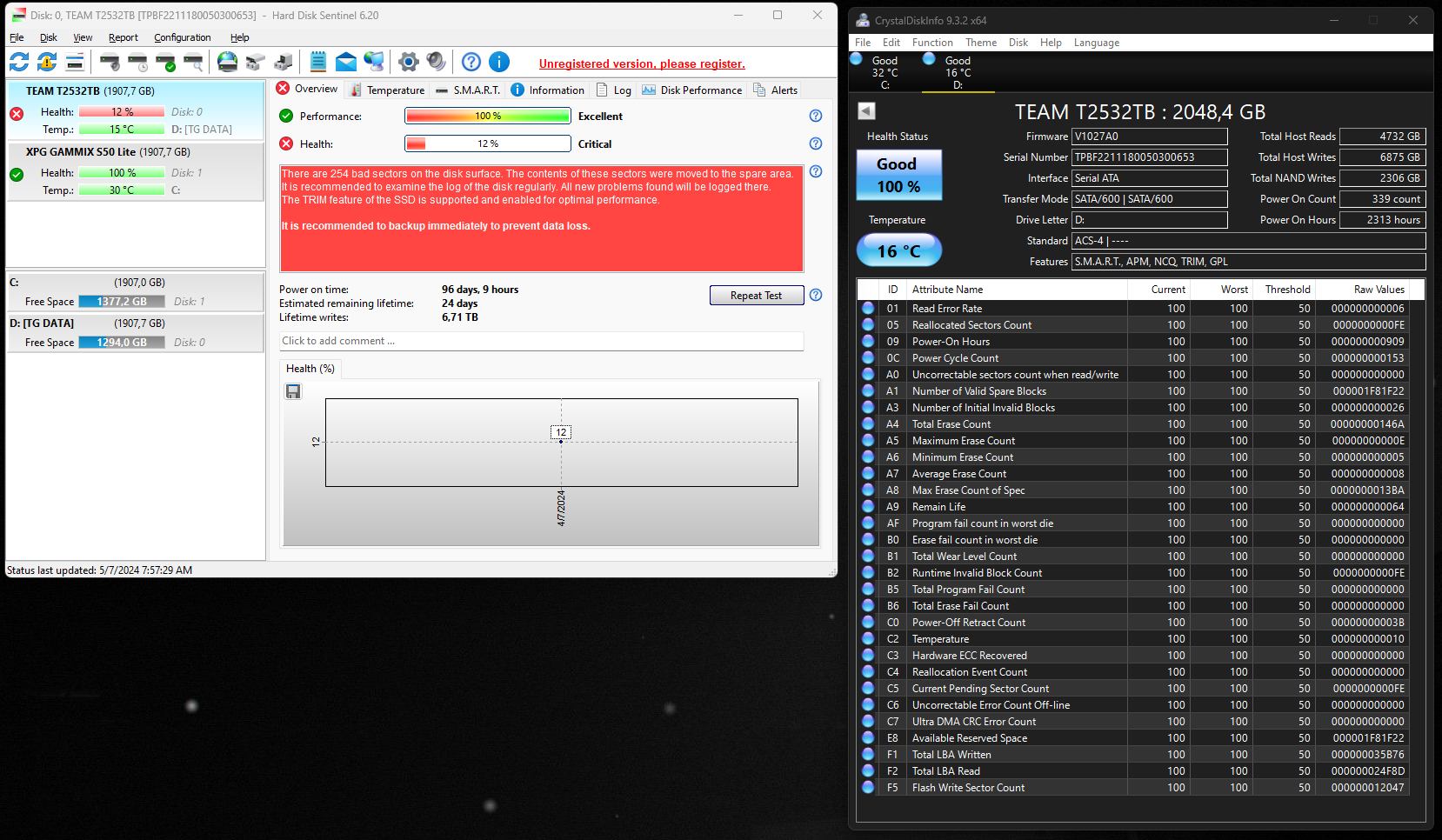1442x840 pixels.
Task: Click the Firmware field showing V1027A0
Action: 1150,137
